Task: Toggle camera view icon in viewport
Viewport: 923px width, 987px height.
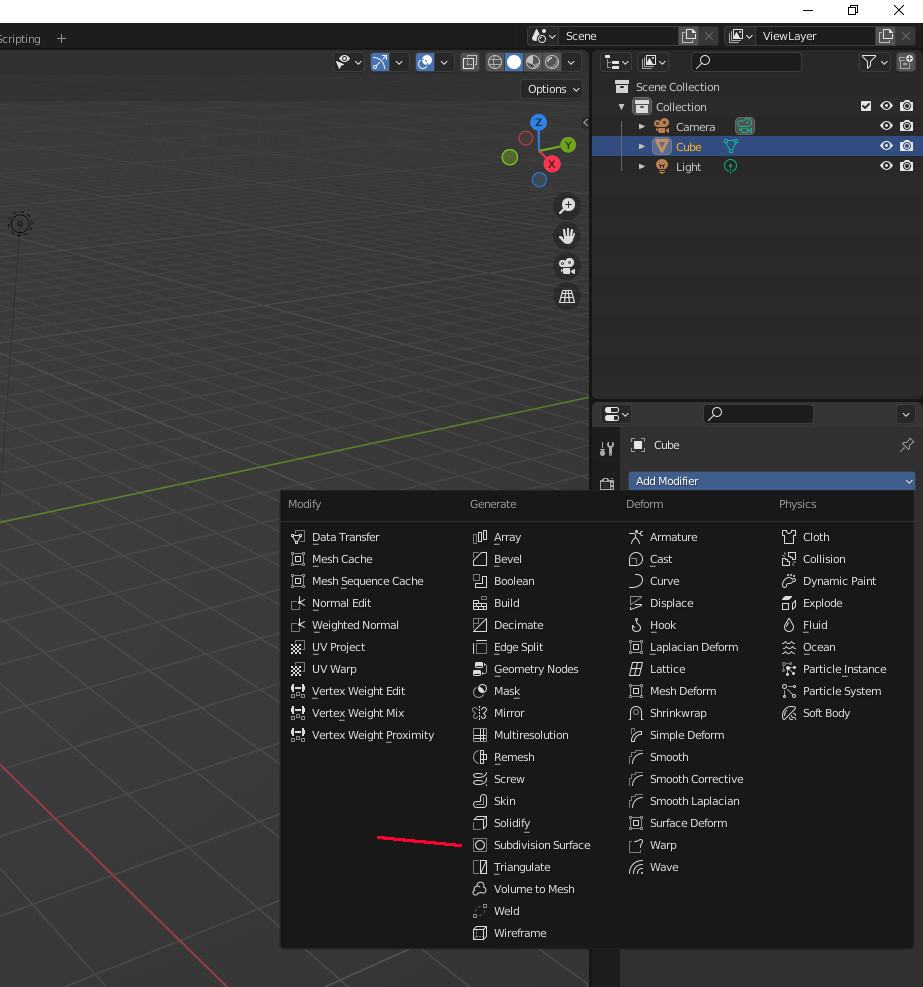Action: pos(567,266)
